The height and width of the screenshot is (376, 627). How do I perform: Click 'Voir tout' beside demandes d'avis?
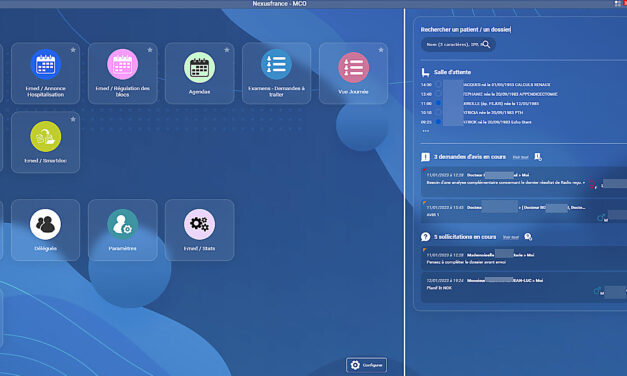coord(520,157)
